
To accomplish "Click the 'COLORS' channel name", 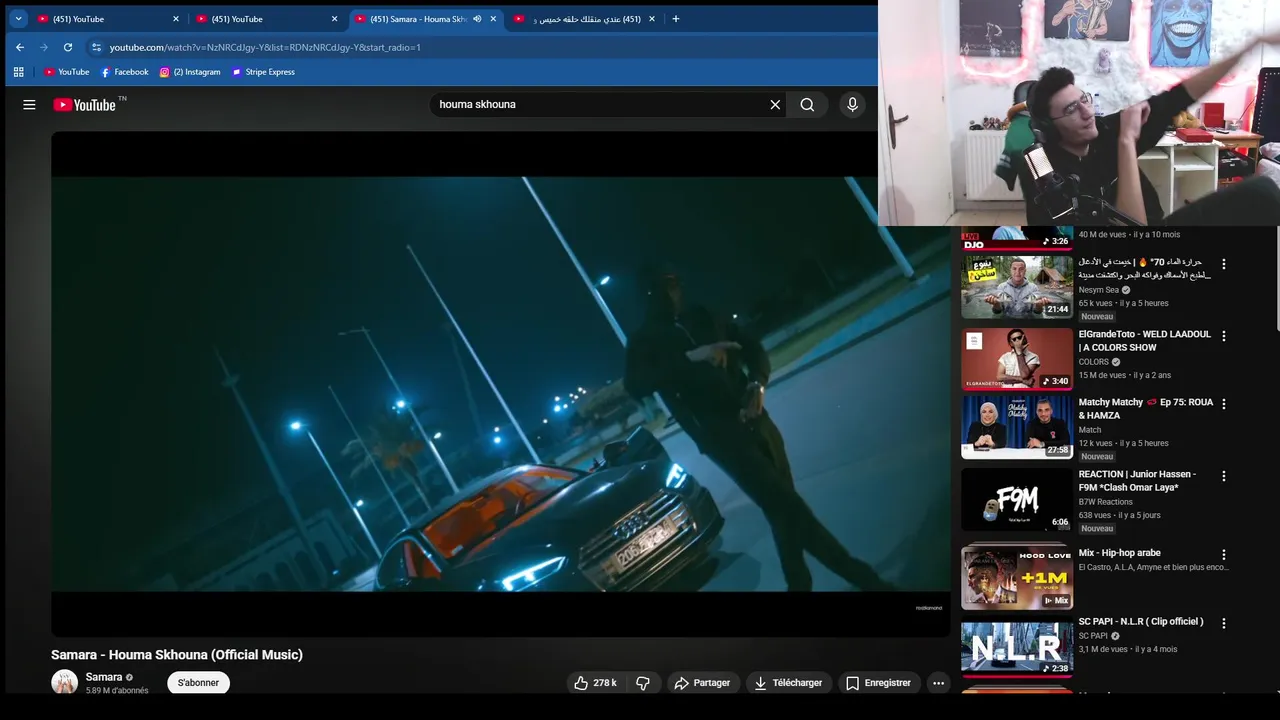I will 1093,362.
